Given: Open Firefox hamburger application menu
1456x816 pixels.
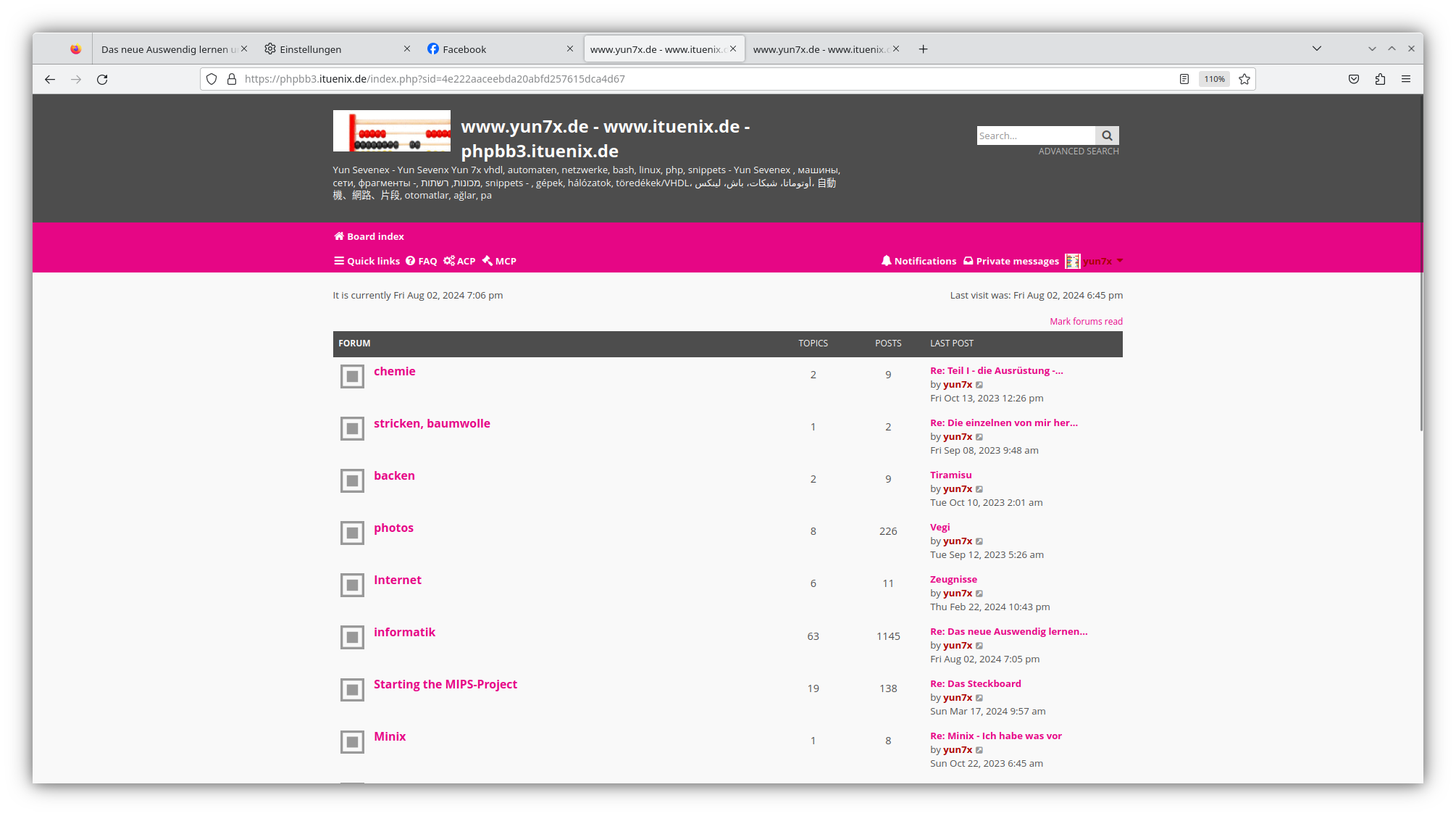Looking at the screenshot, I should [1406, 79].
